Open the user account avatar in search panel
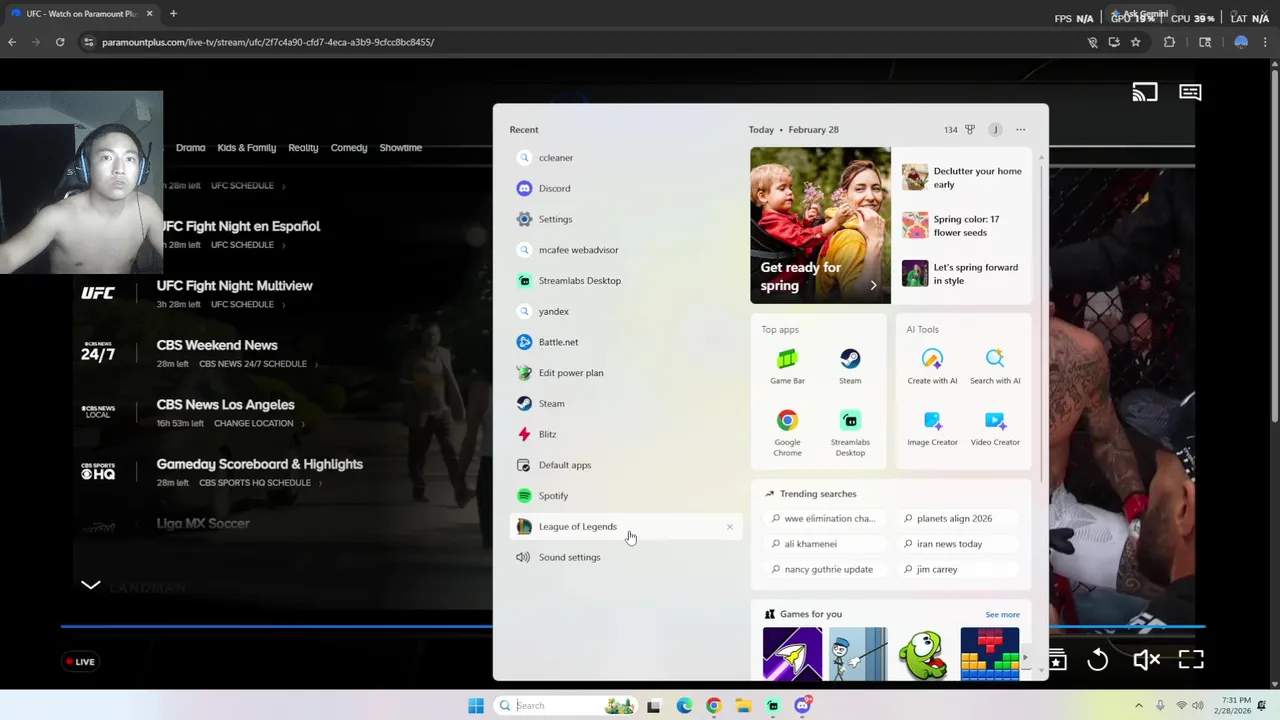This screenshot has width=1280, height=720. tap(995, 130)
